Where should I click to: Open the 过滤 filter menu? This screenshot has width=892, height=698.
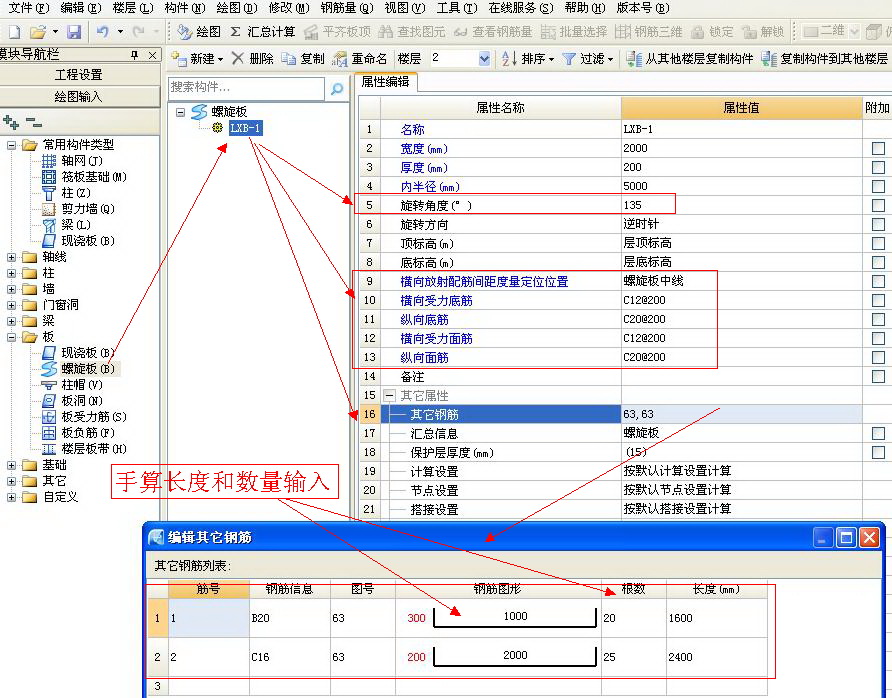(588, 59)
